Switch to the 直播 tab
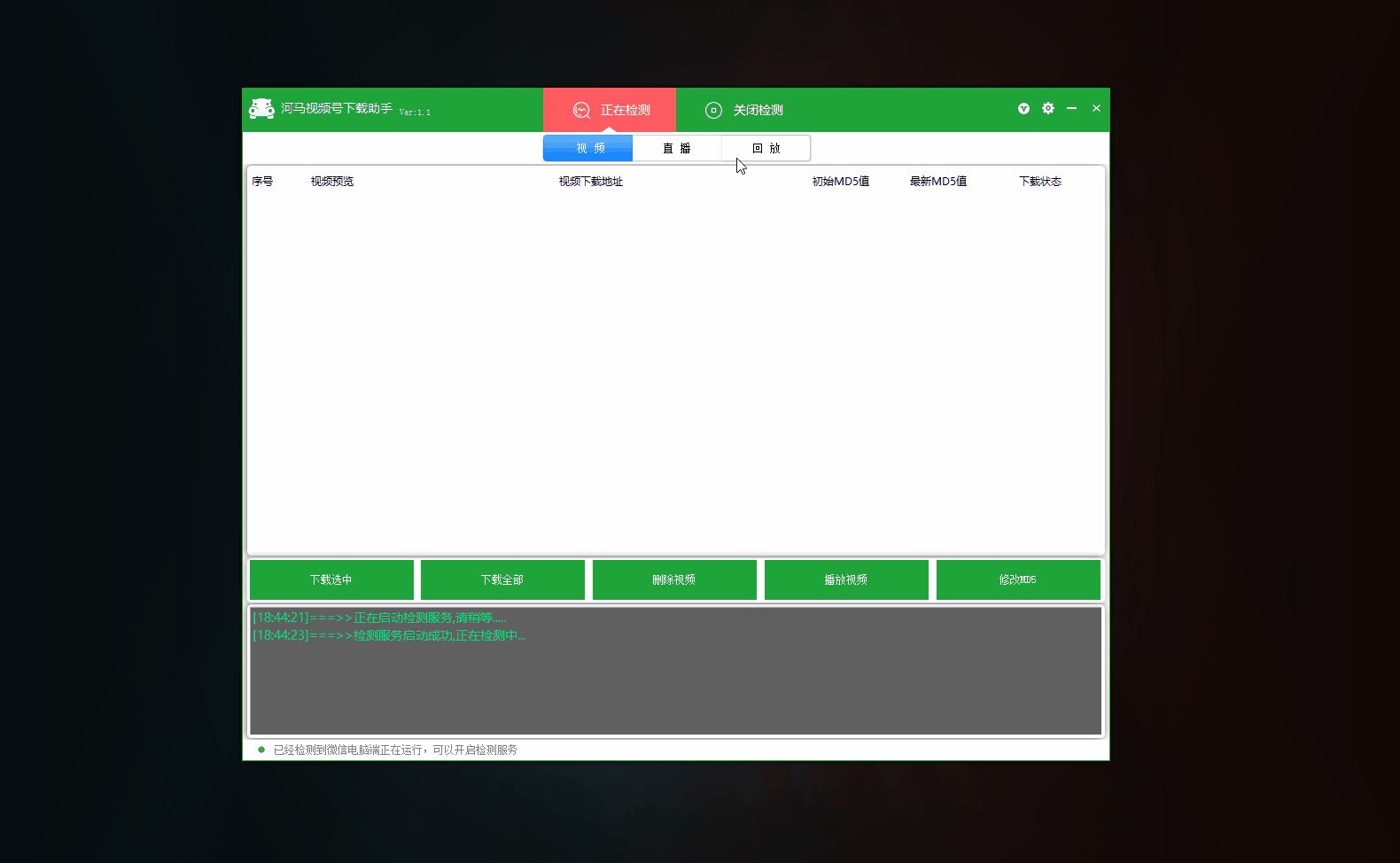1400x863 pixels. pos(677,148)
